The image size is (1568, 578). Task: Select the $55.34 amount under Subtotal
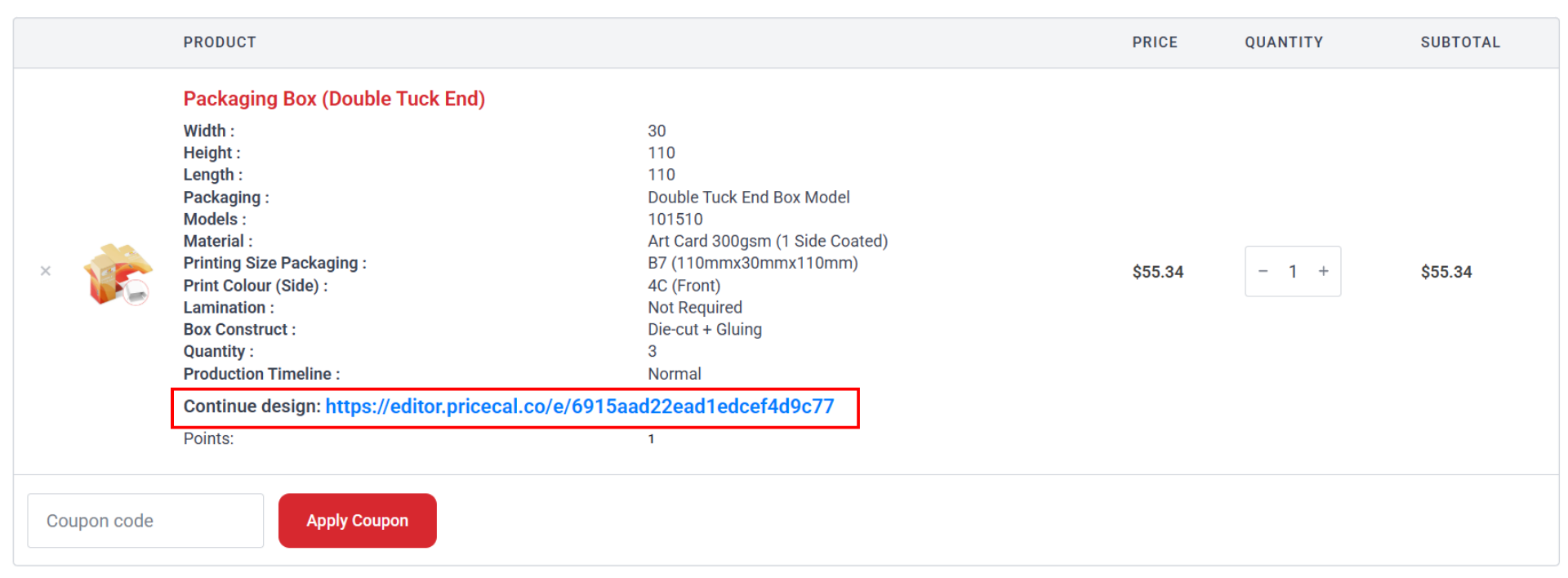[x=1445, y=272]
